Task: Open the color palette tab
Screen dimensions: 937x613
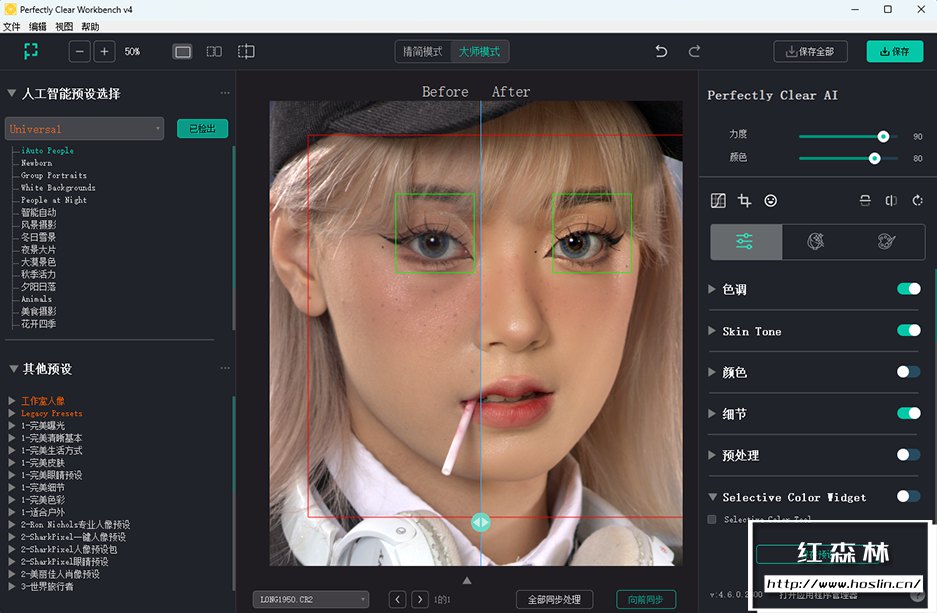Action: coord(887,242)
